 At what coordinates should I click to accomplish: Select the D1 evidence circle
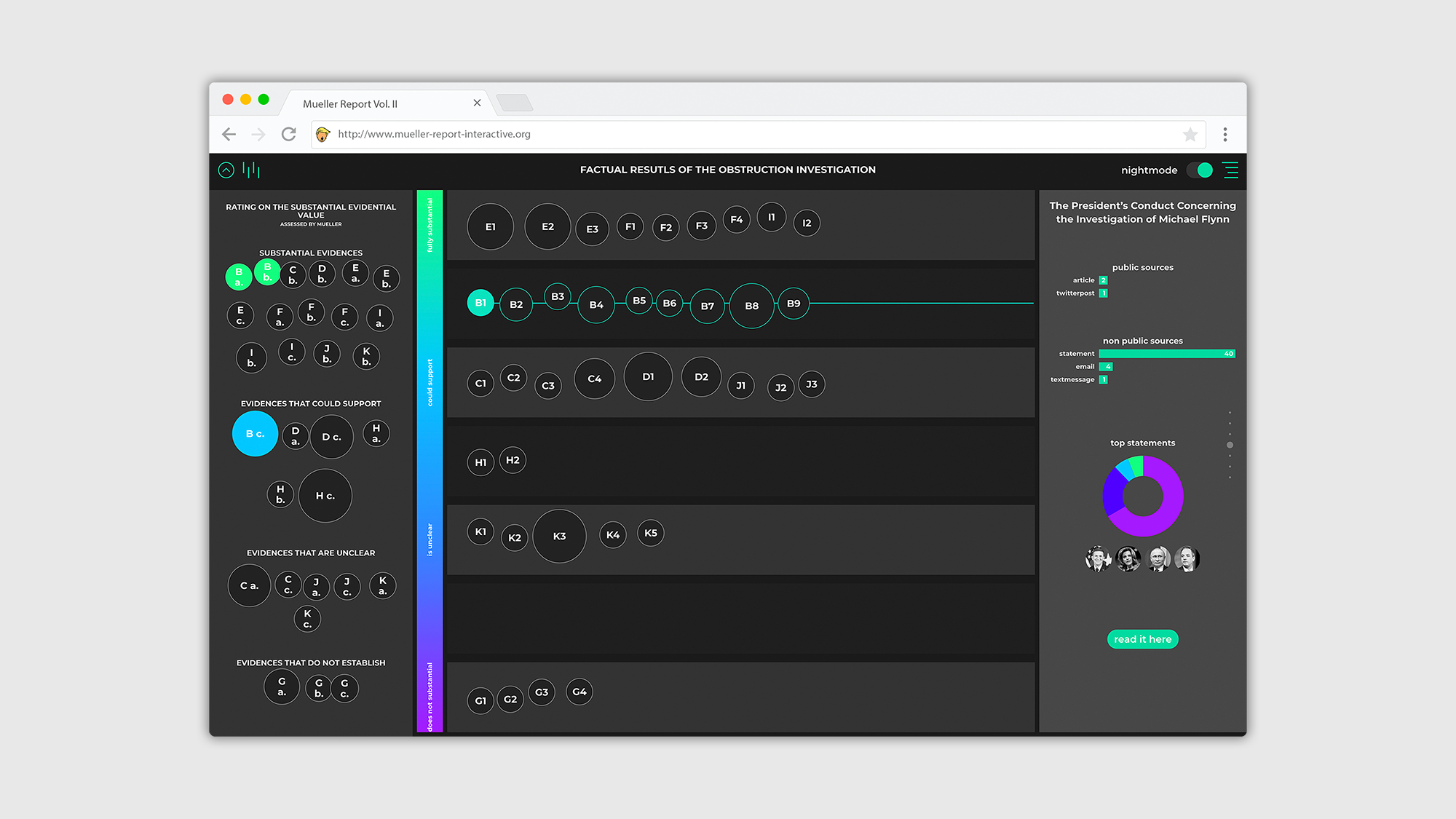click(648, 376)
